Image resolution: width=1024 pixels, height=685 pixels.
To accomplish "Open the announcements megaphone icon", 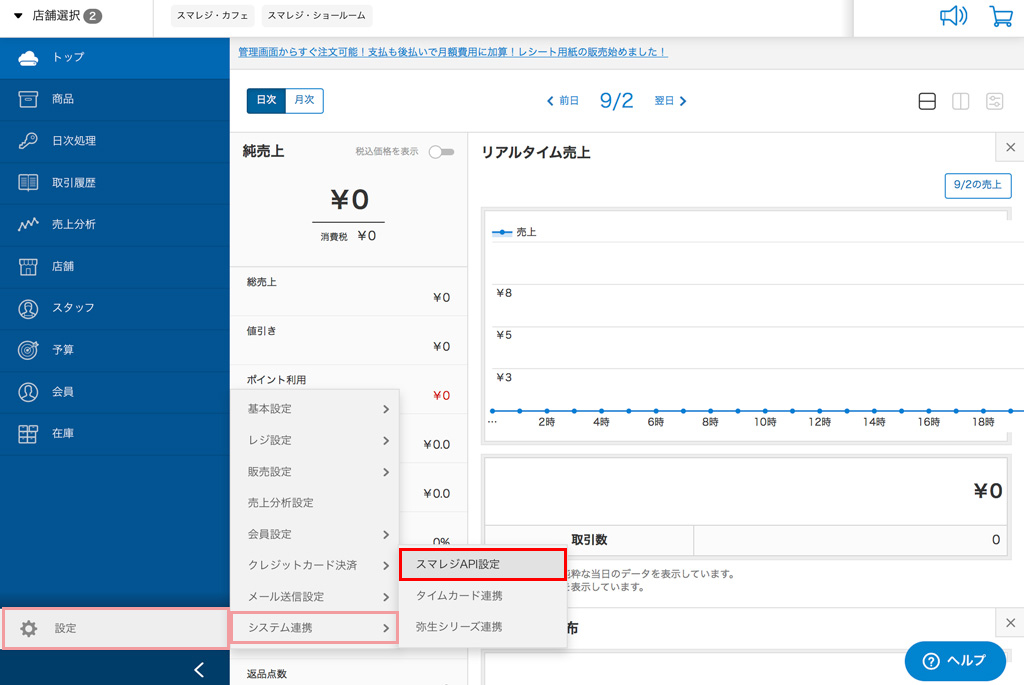I will (x=953, y=16).
